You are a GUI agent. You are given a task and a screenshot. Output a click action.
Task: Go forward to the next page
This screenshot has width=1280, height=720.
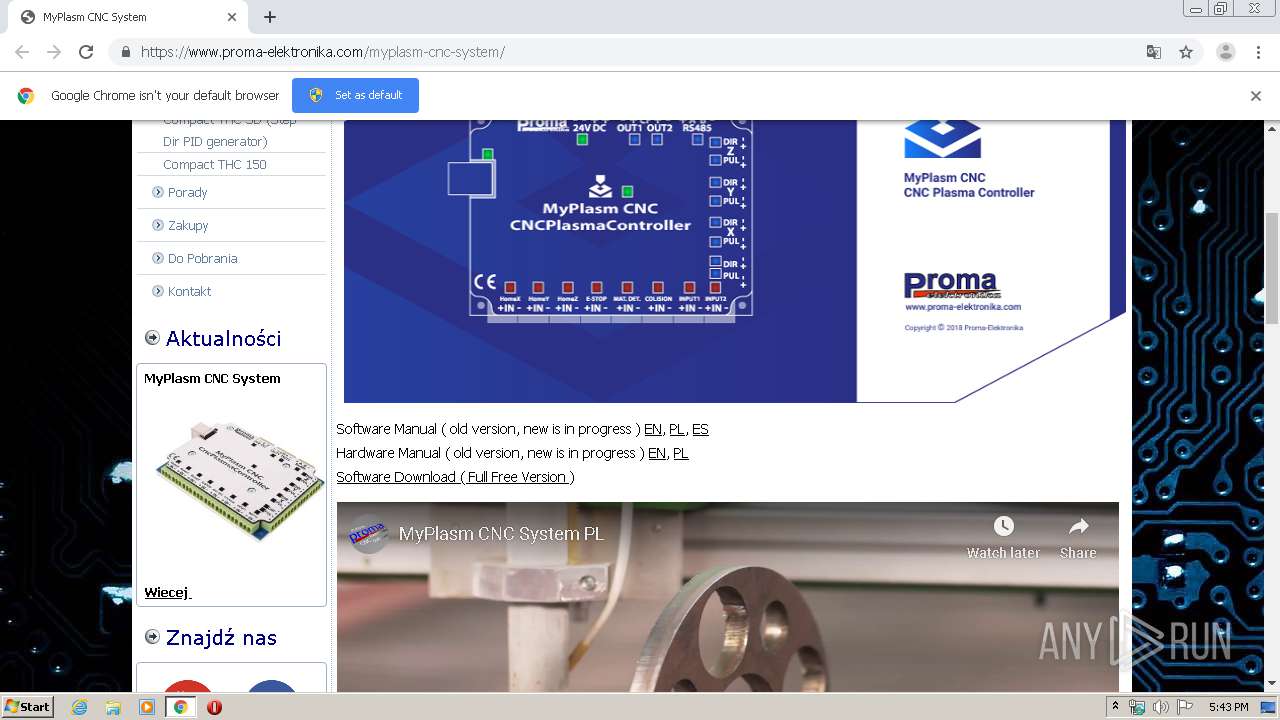54,52
